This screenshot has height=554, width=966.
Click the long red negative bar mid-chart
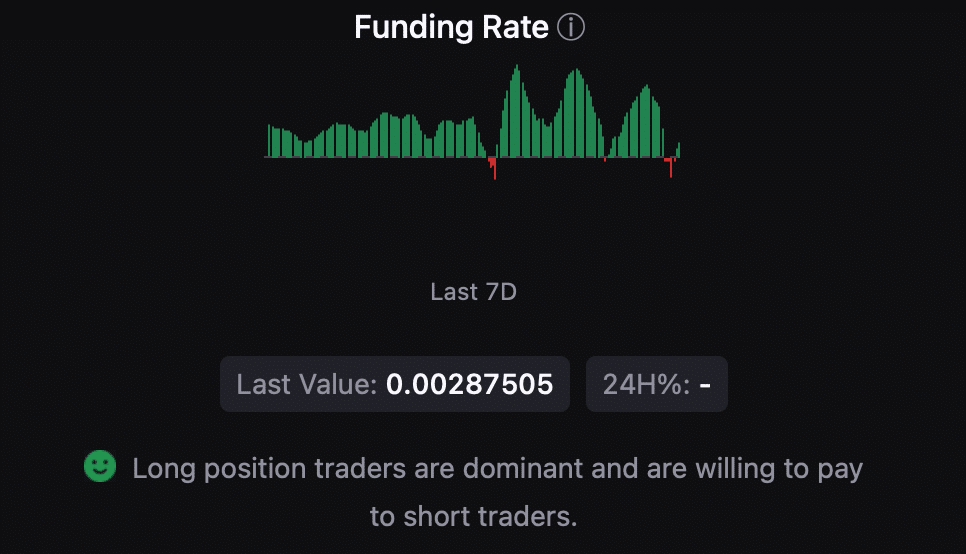click(494, 169)
